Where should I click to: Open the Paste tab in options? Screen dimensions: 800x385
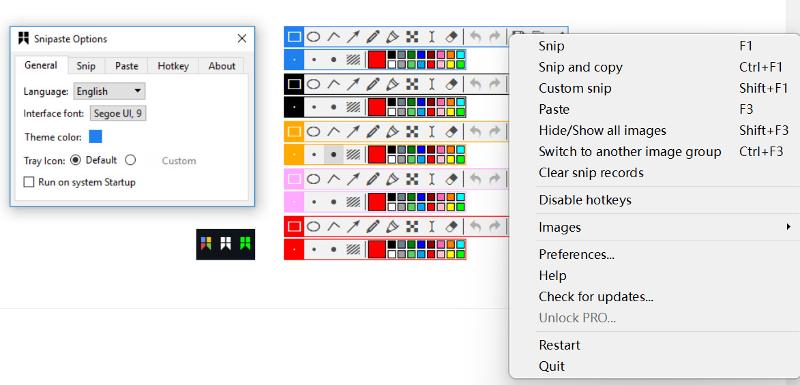pyautogui.click(x=127, y=66)
